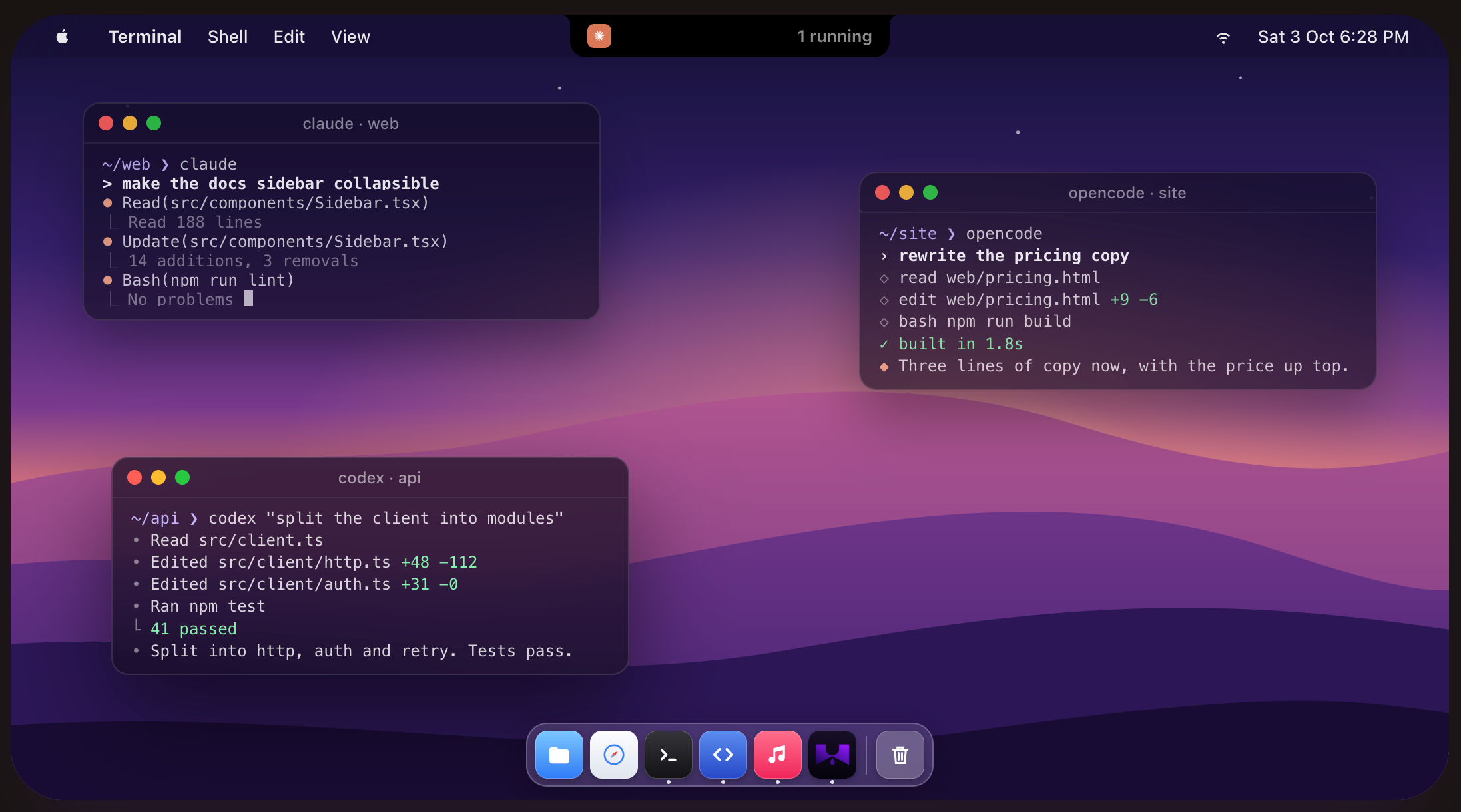Launch the Music app in dock
The image size is (1461, 812).
(x=778, y=755)
